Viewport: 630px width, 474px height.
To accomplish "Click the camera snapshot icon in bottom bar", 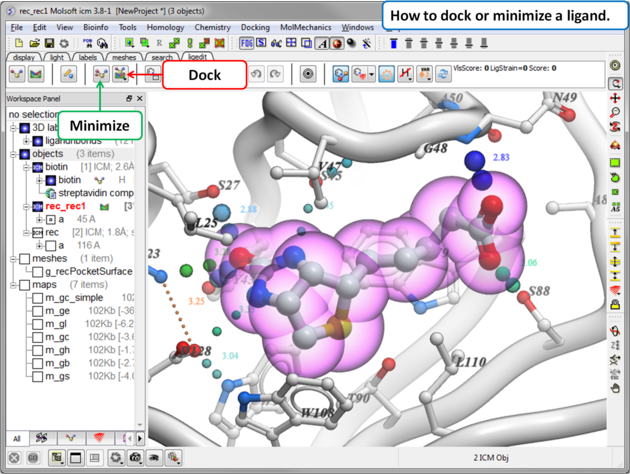I will 135,458.
